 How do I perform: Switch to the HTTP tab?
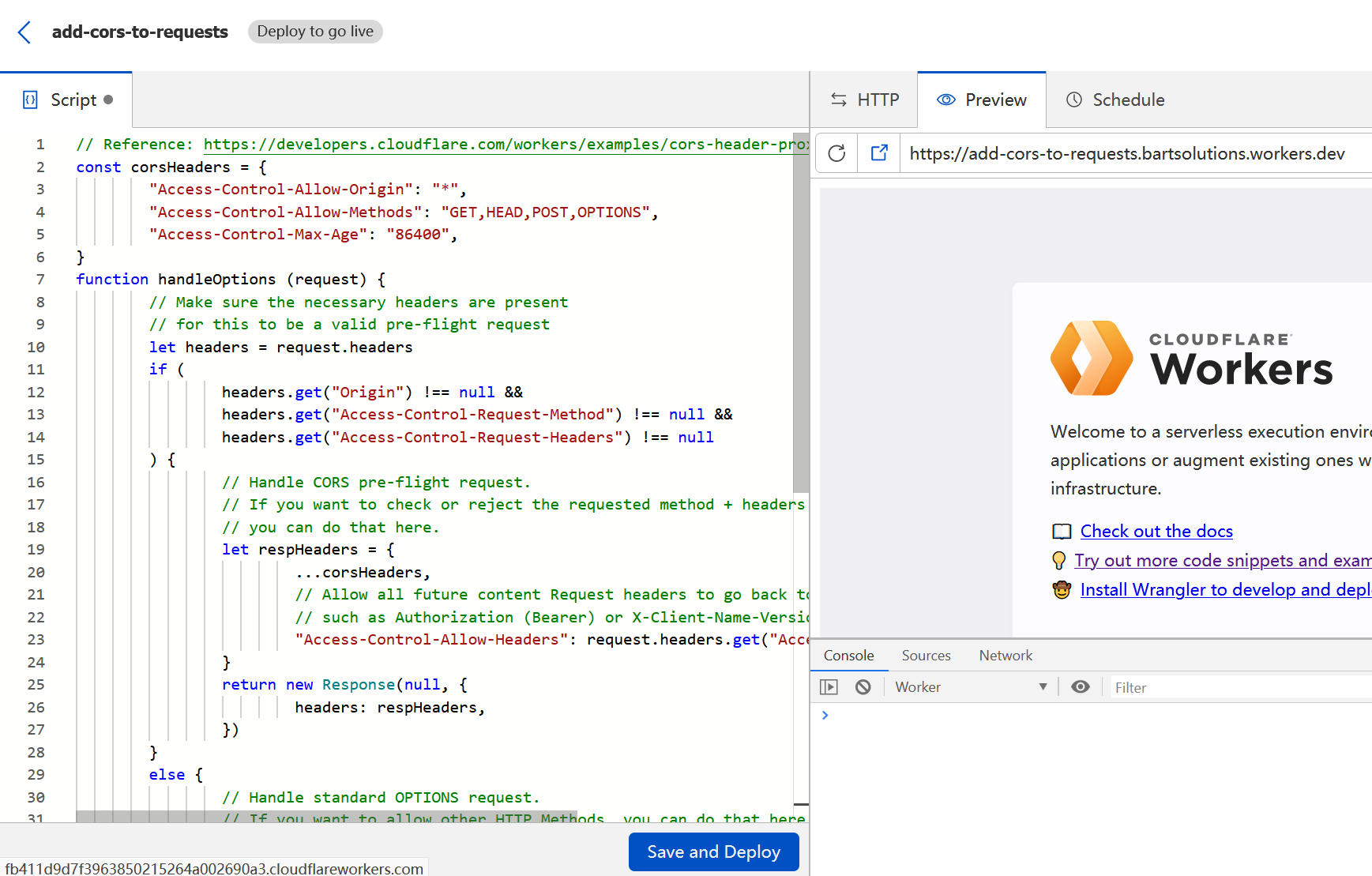coord(864,100)
